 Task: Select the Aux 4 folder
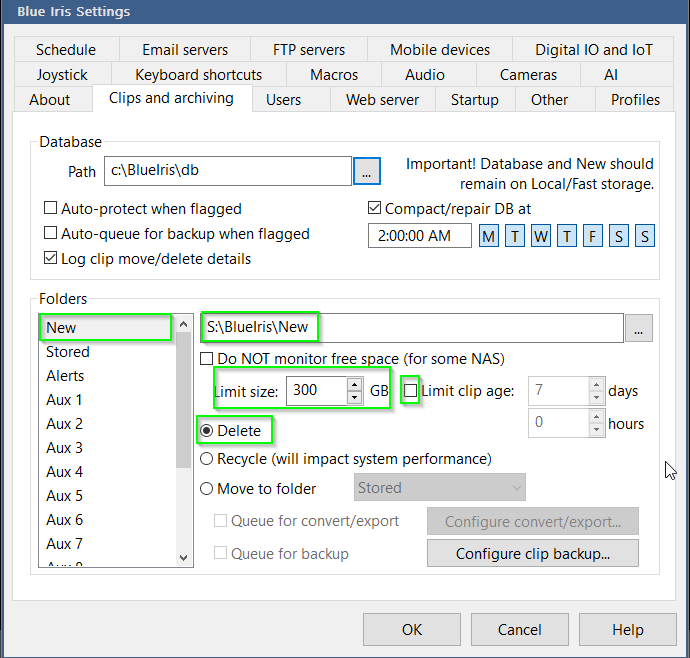[106, 472]
